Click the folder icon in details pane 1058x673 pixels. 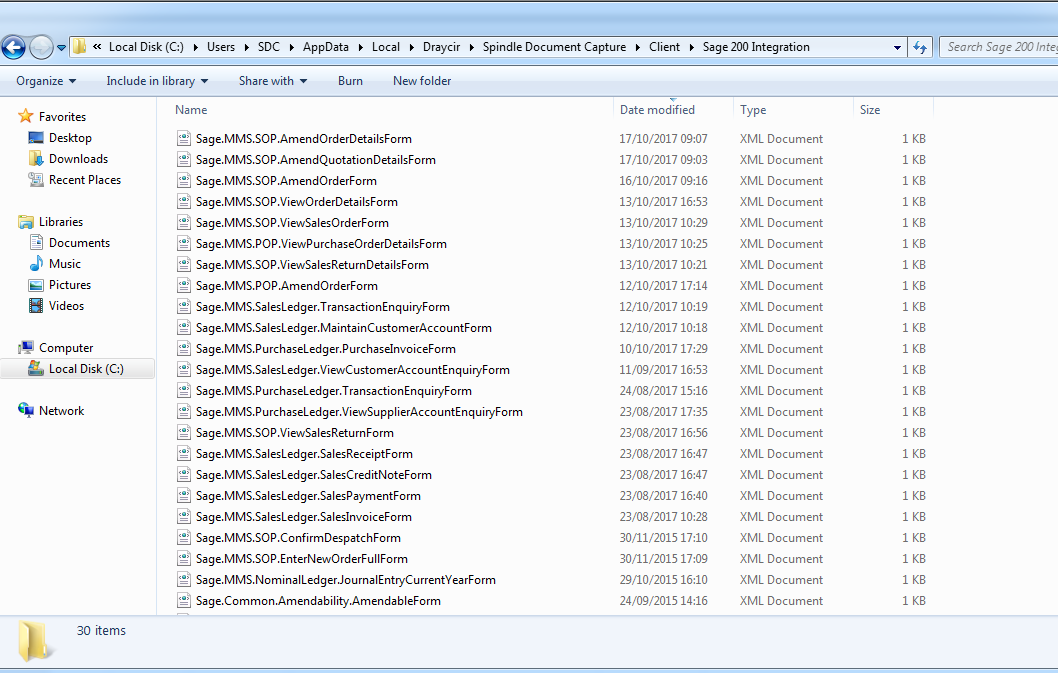34,641
